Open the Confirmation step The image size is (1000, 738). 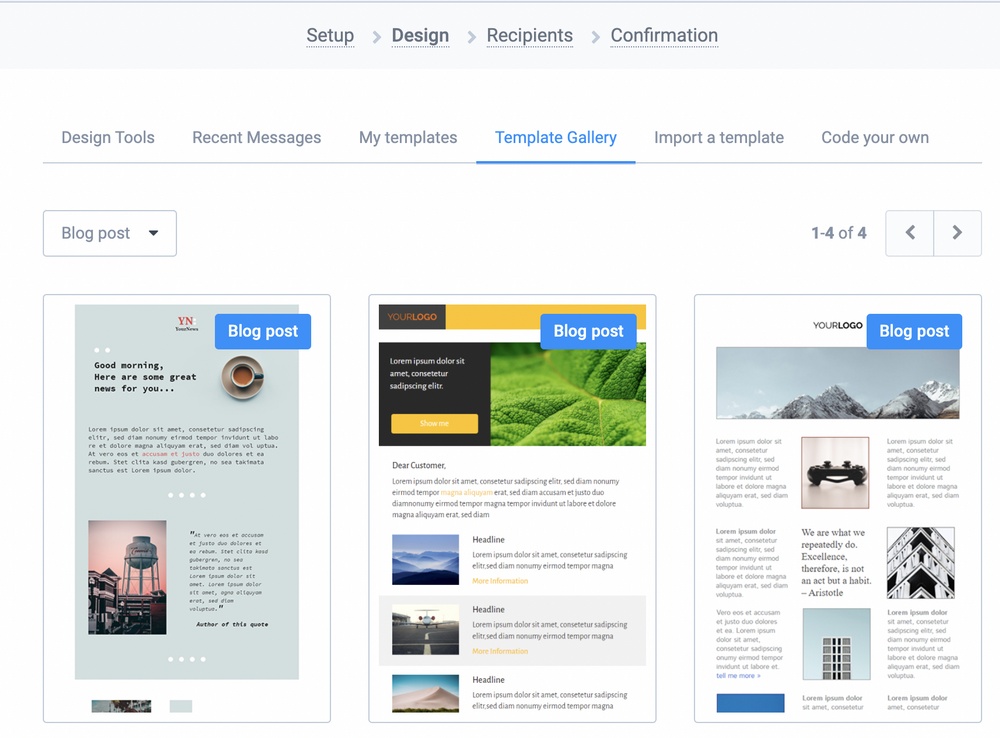pos(664,36)
